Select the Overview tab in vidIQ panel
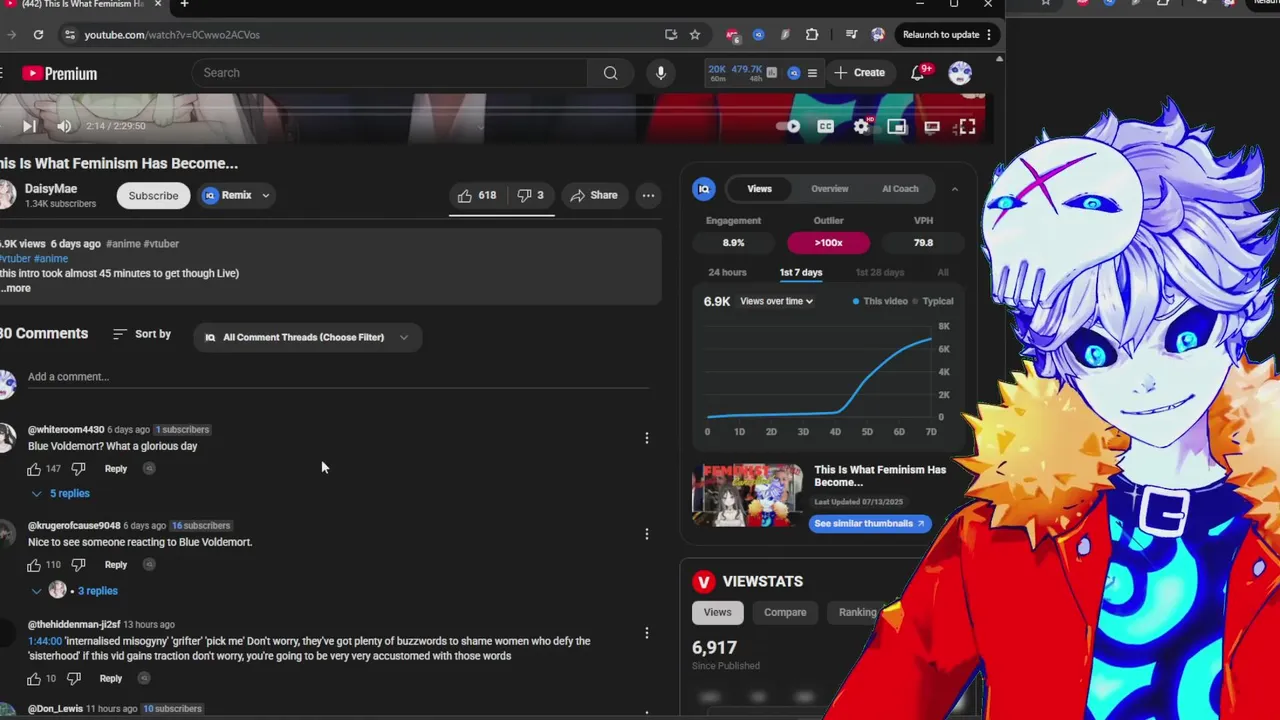 tap(829, 189)
